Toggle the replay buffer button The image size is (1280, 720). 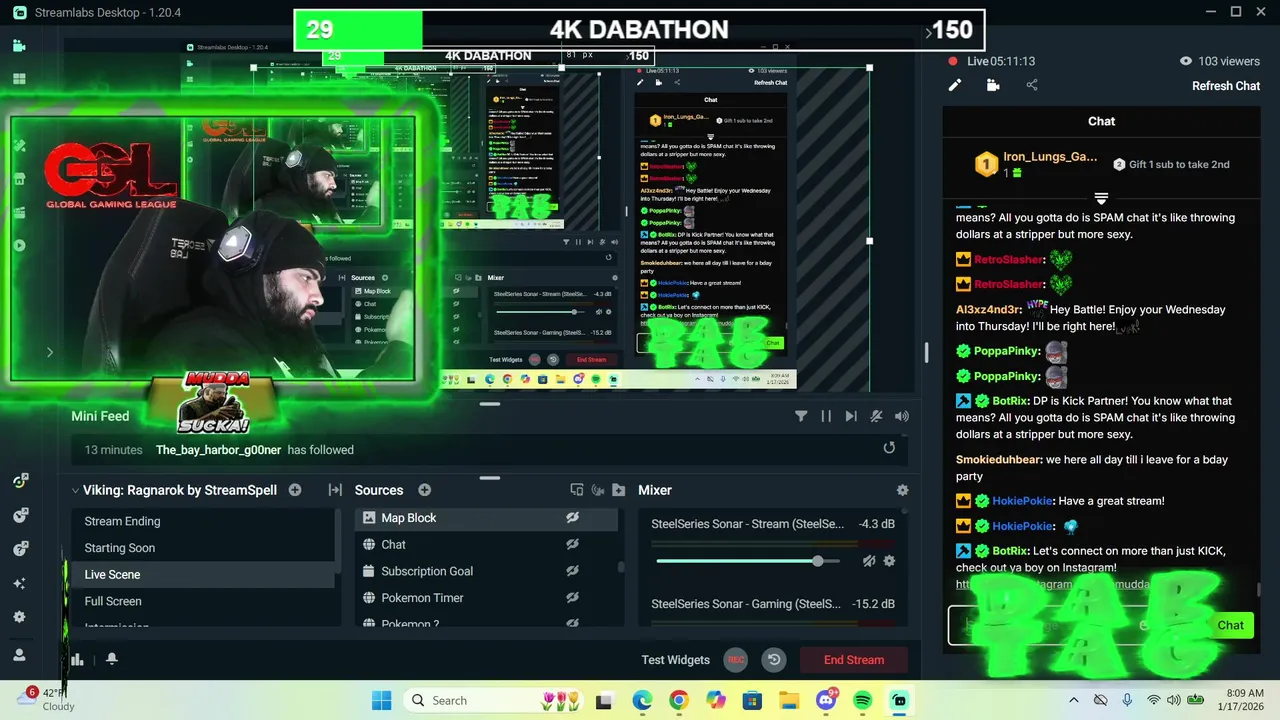(773, 660)
